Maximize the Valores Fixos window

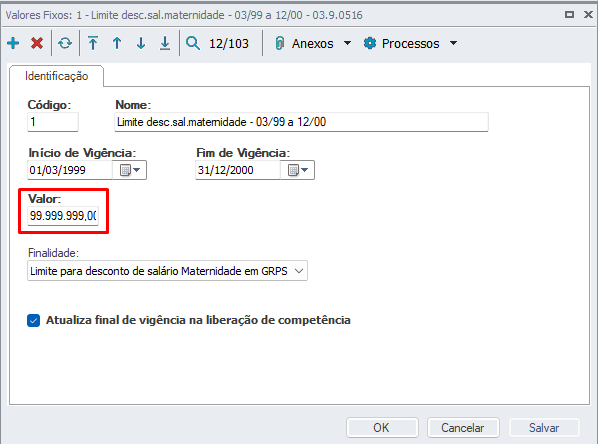tap(569, 14)
